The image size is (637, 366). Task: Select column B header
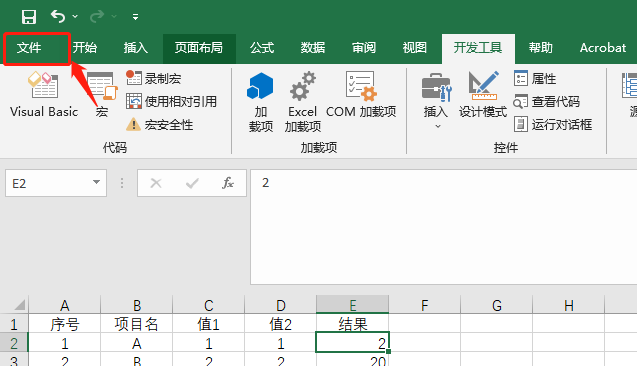[x=136, y=305]
